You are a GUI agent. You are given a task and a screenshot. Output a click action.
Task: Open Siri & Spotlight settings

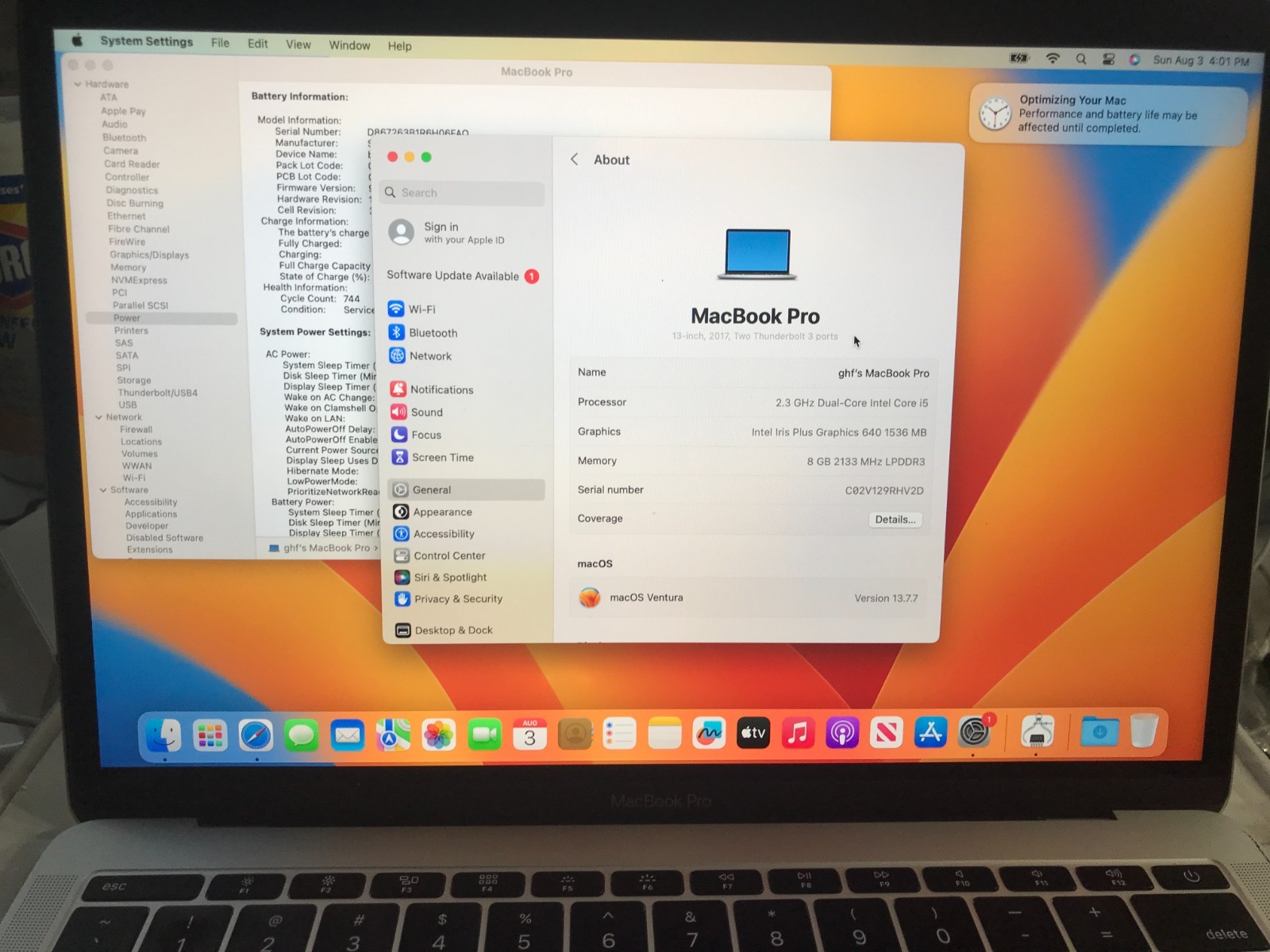449,577
